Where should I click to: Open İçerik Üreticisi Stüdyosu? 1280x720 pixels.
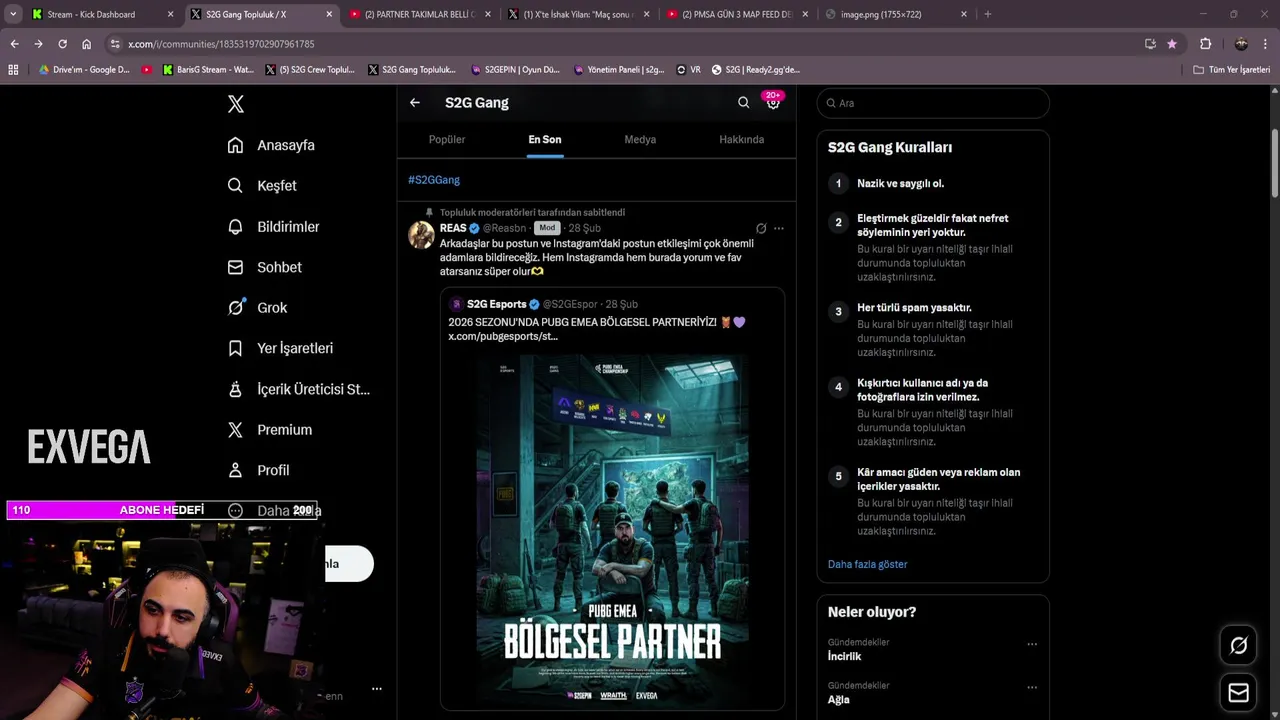(x=298, y=389)
